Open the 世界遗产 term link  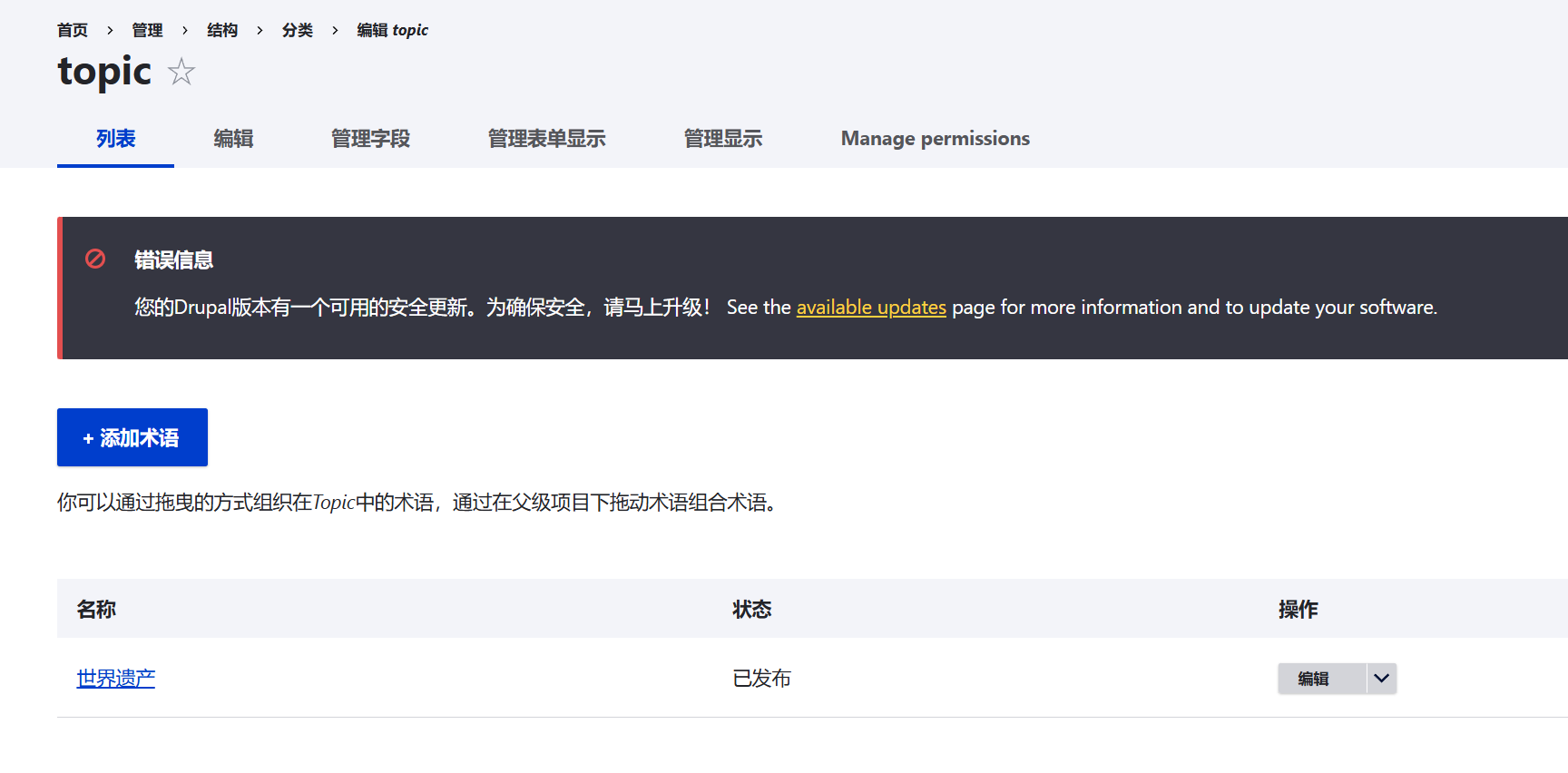point(116,679)
